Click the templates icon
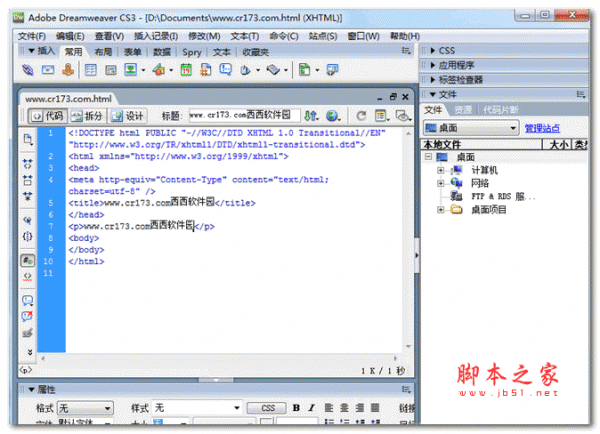 (x=305, y=70)
